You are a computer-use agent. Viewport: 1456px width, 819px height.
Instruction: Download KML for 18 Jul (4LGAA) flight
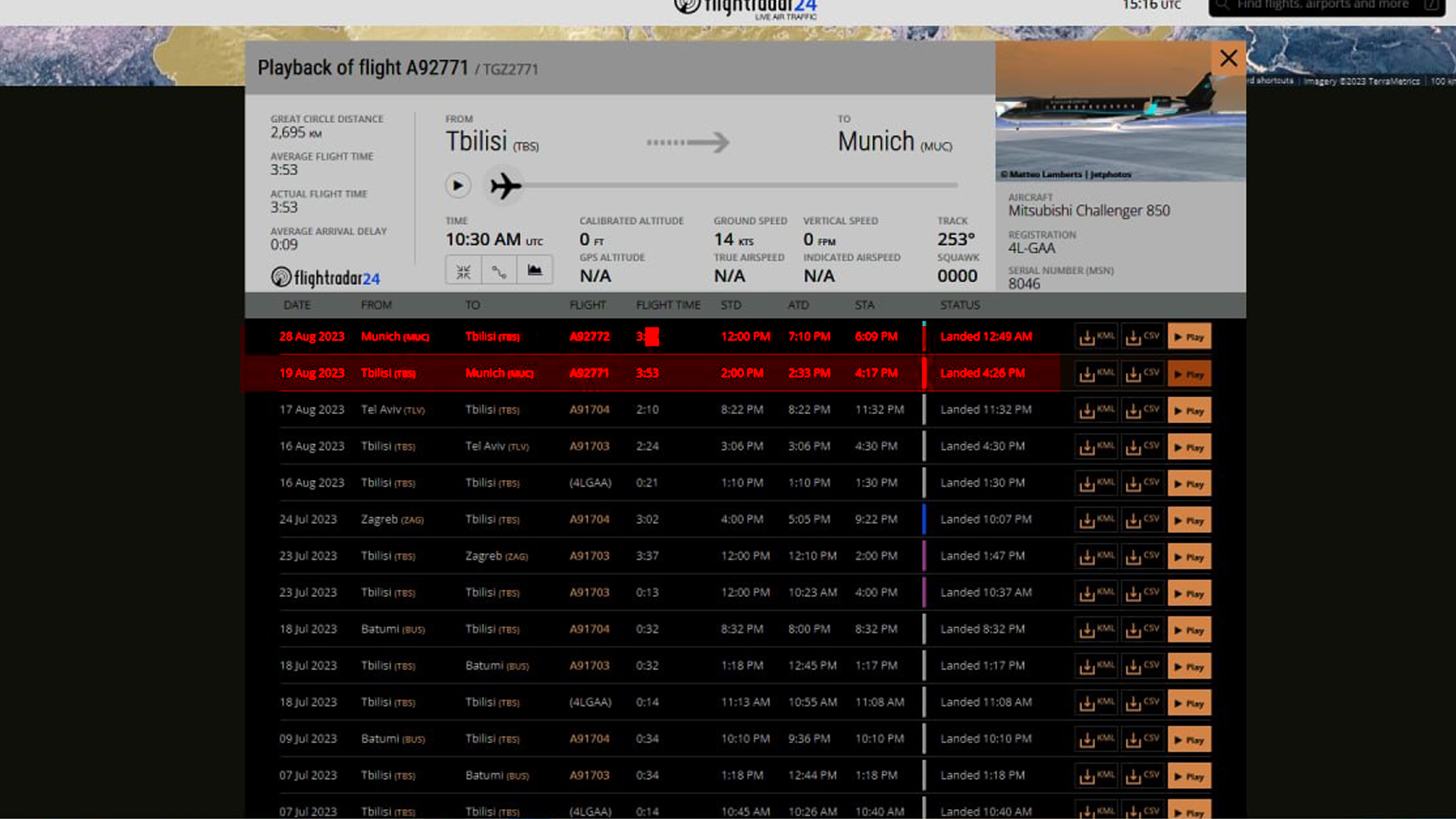coord(1097,703)
